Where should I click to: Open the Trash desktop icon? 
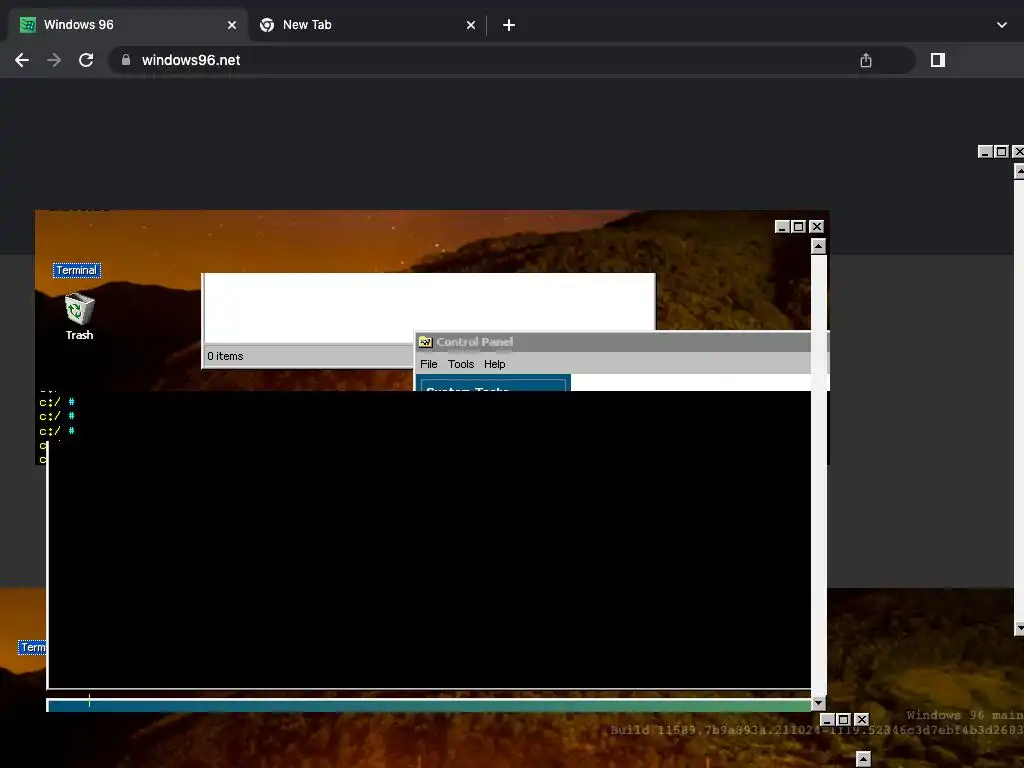(x=79, y=317)
